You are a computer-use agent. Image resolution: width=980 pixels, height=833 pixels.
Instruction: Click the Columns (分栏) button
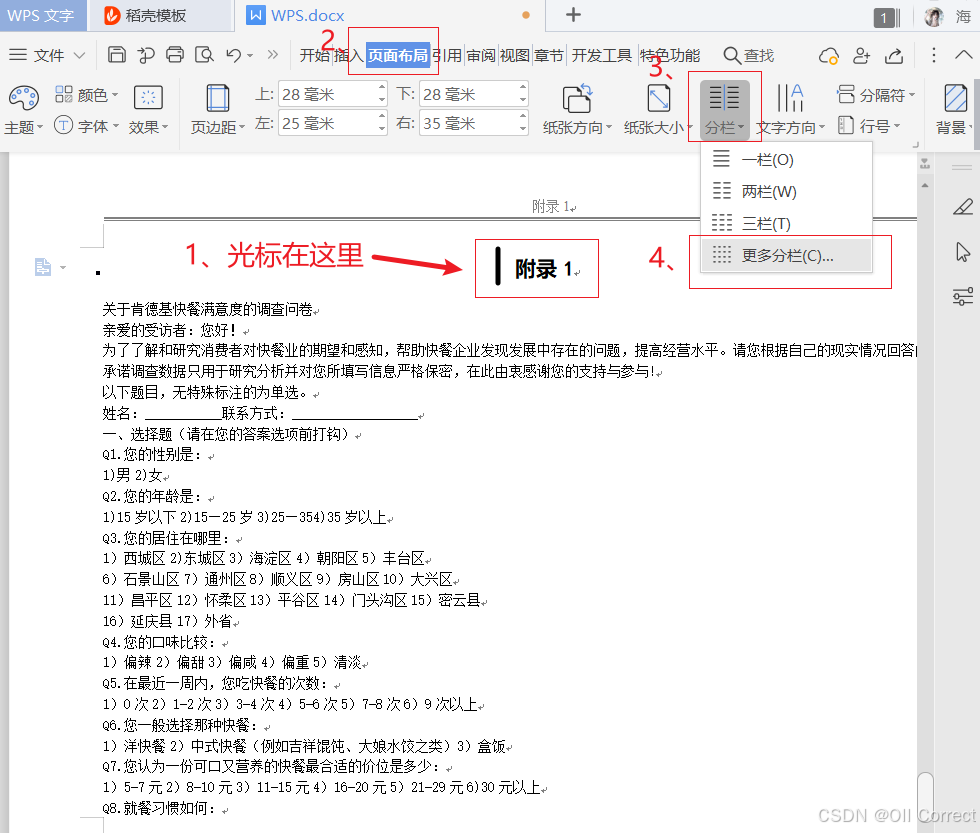point(724,109)
